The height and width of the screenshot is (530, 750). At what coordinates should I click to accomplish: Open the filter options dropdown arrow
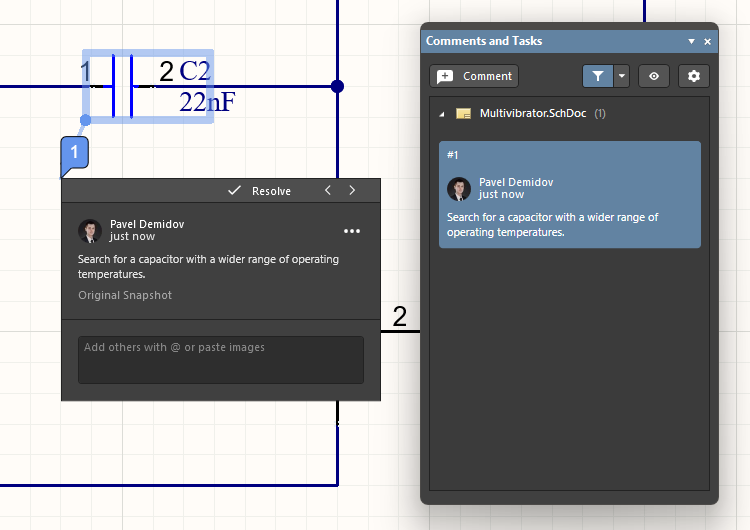621,76
